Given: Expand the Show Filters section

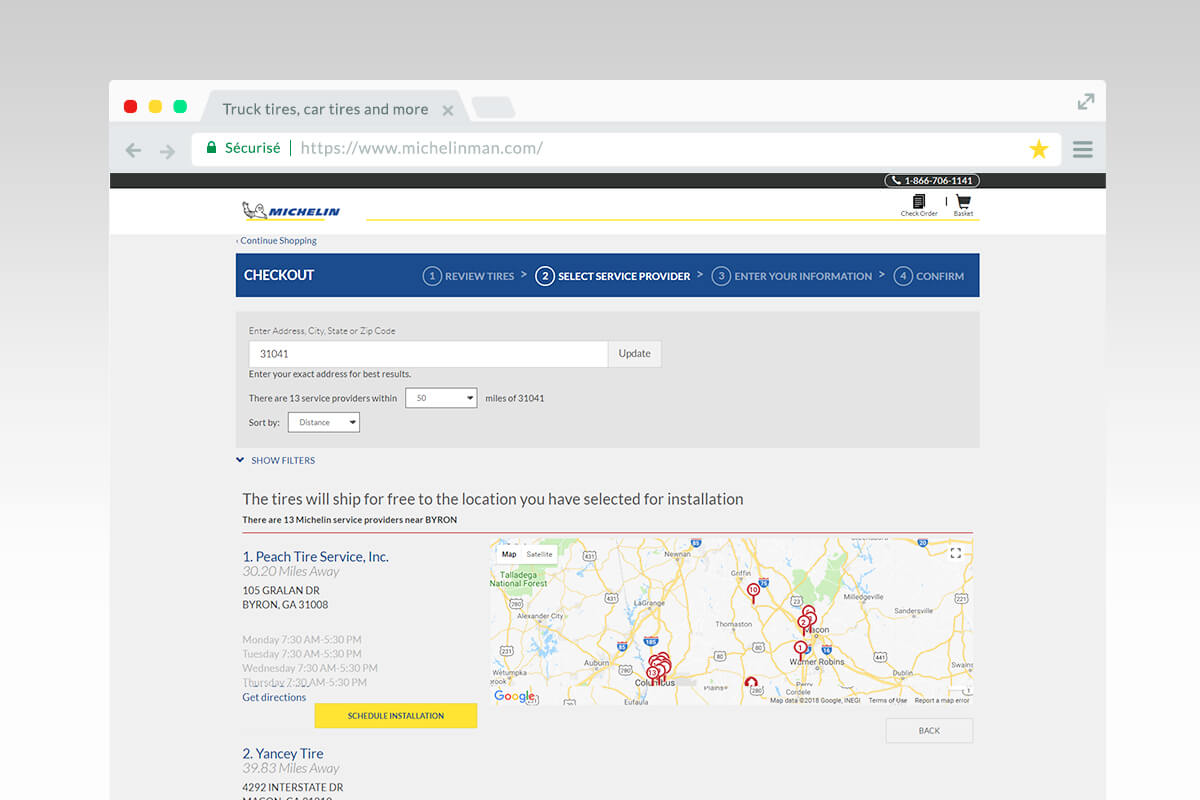Looking at the screenshot, I should pyautogui.click(x=275, y=461).
